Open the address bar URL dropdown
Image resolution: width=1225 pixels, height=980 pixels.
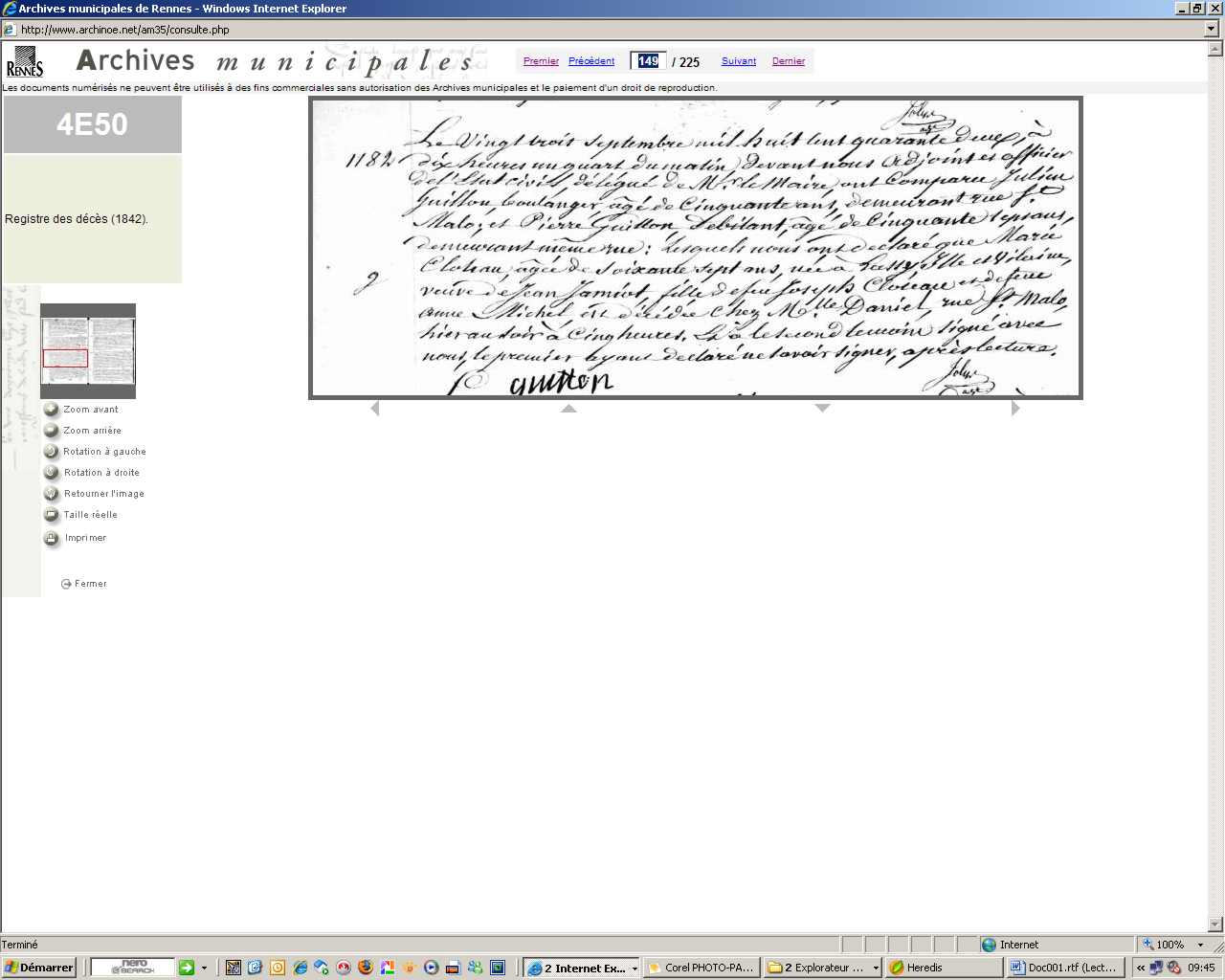(1212, 30)
